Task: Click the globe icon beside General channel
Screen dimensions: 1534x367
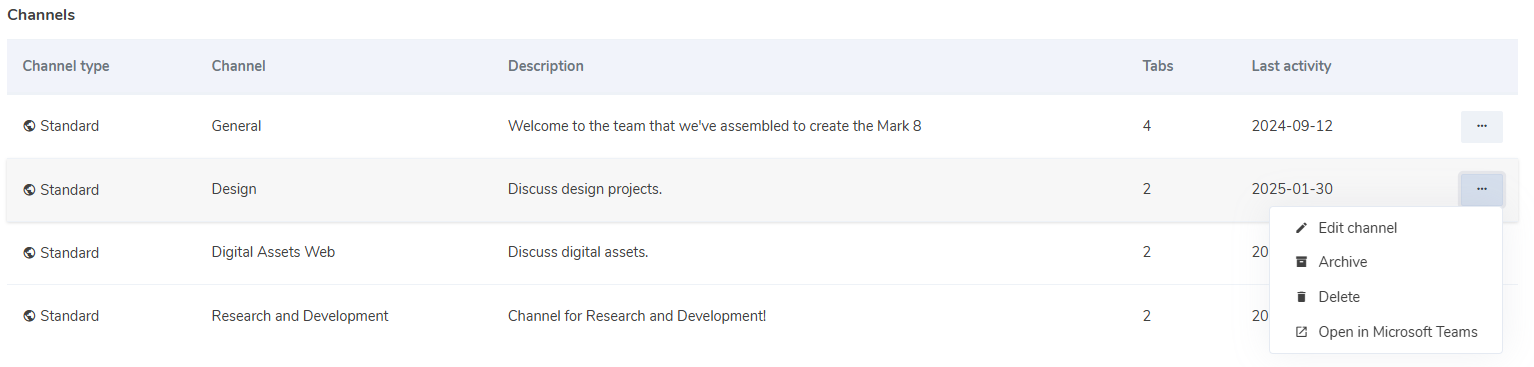Action: coord(29,126)
